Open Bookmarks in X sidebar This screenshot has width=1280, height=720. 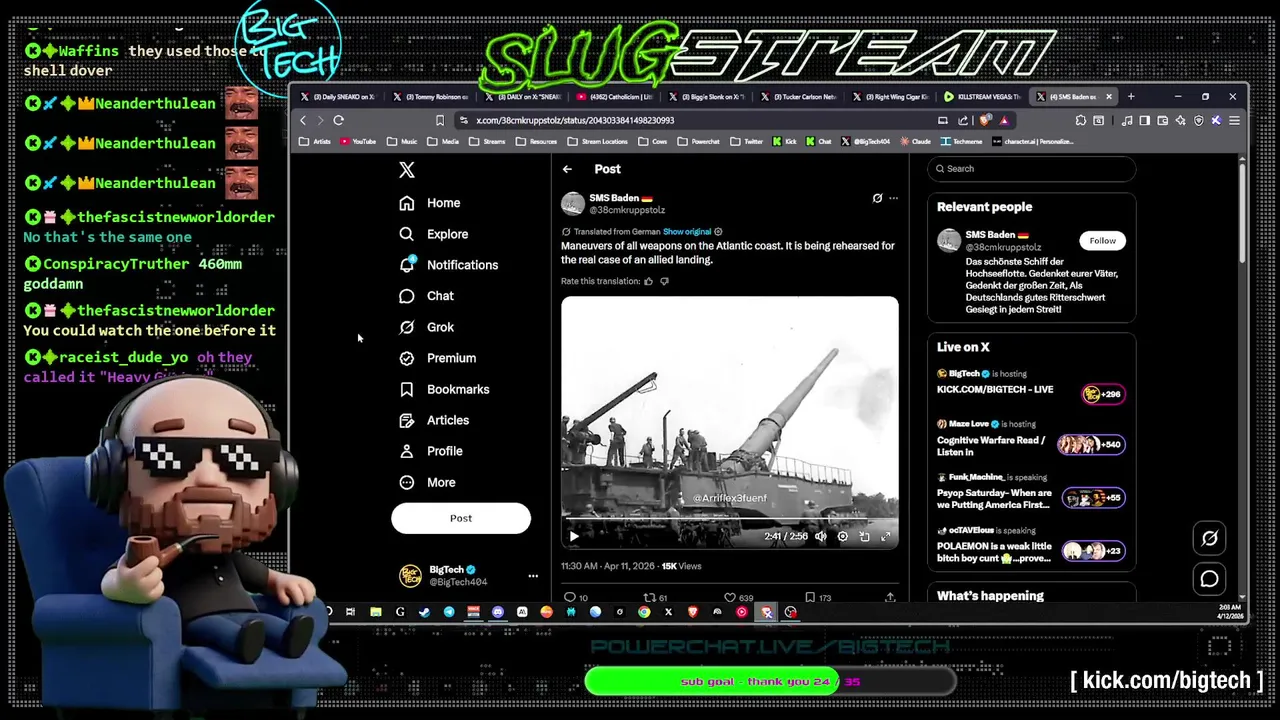click(444, 389)
